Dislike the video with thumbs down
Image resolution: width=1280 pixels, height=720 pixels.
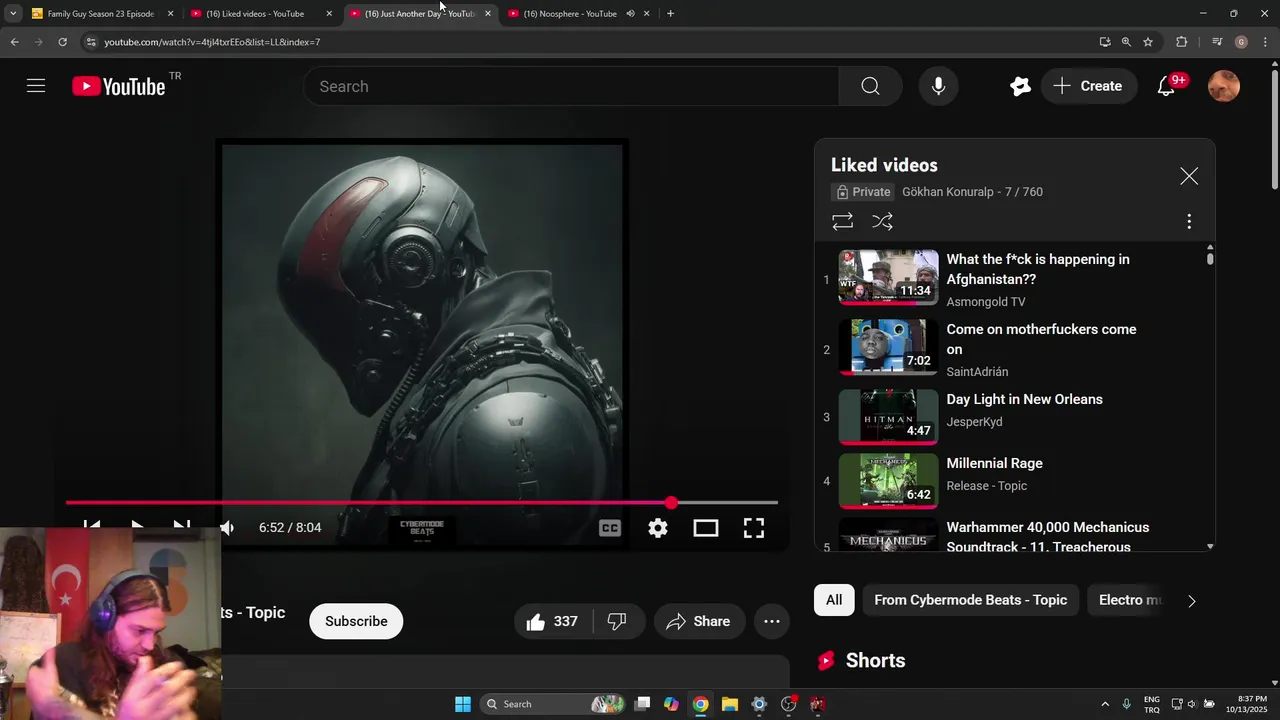[x=617, y=621]
